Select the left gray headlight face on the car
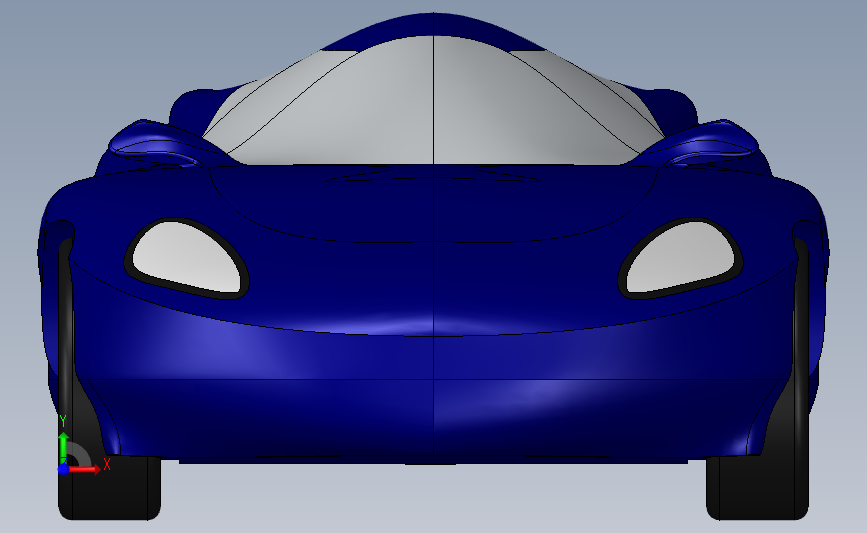 [x=186, y=257]
